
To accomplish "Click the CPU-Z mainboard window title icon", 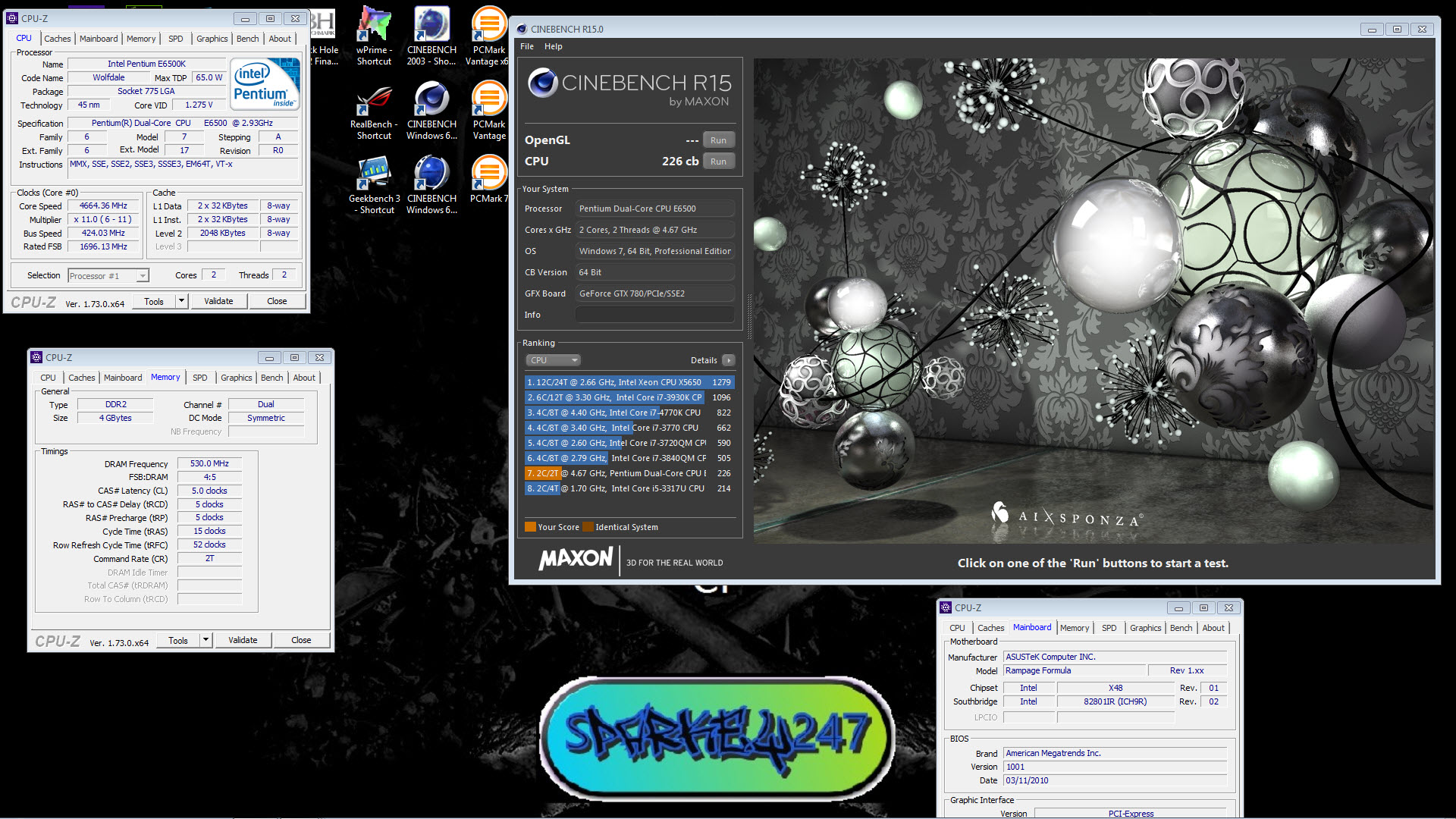I will tap(946, 607).
